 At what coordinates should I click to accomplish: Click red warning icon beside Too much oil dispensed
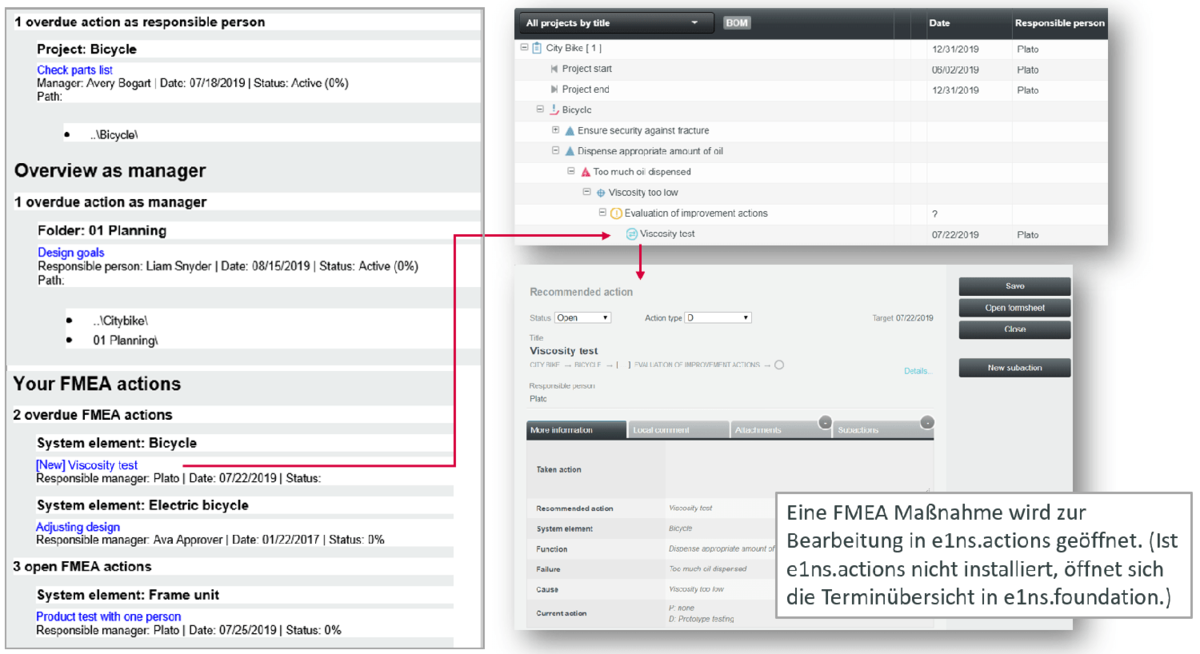(586, 172)
